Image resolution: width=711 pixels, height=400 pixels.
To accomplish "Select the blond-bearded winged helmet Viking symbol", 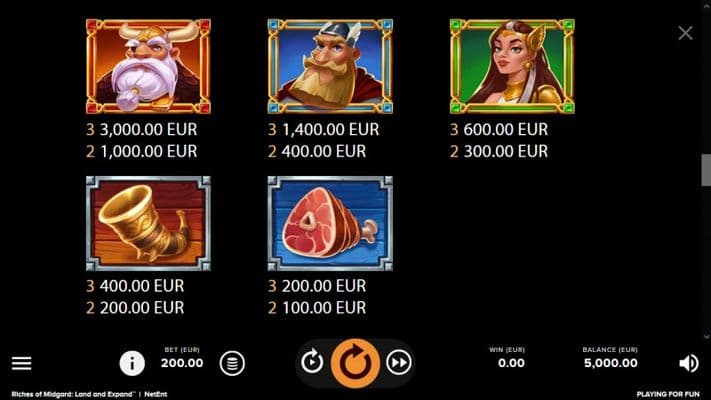I will click(330, 66).
